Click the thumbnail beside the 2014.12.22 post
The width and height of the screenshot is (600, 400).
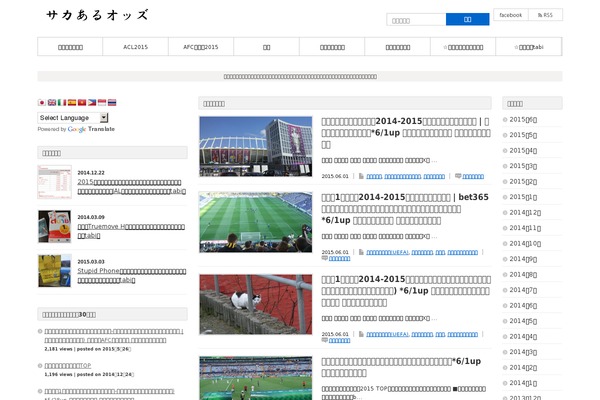[54, 182]
